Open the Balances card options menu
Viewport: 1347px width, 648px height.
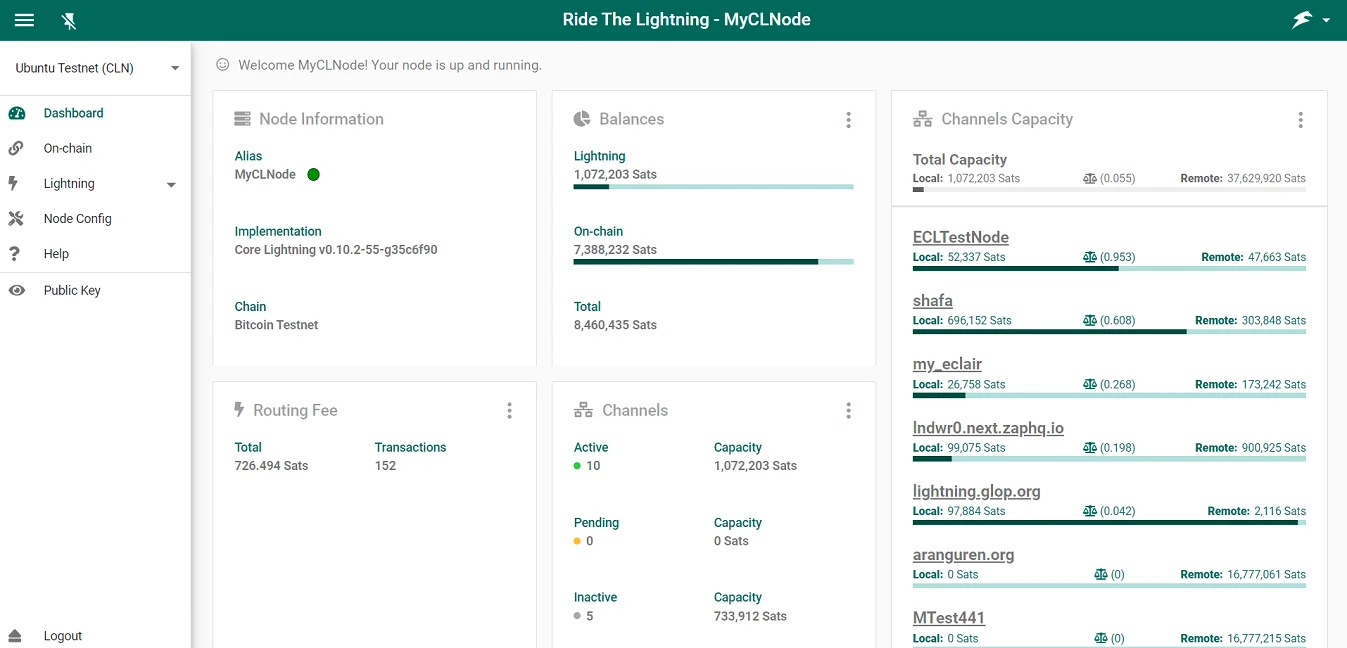click(848, 120)
